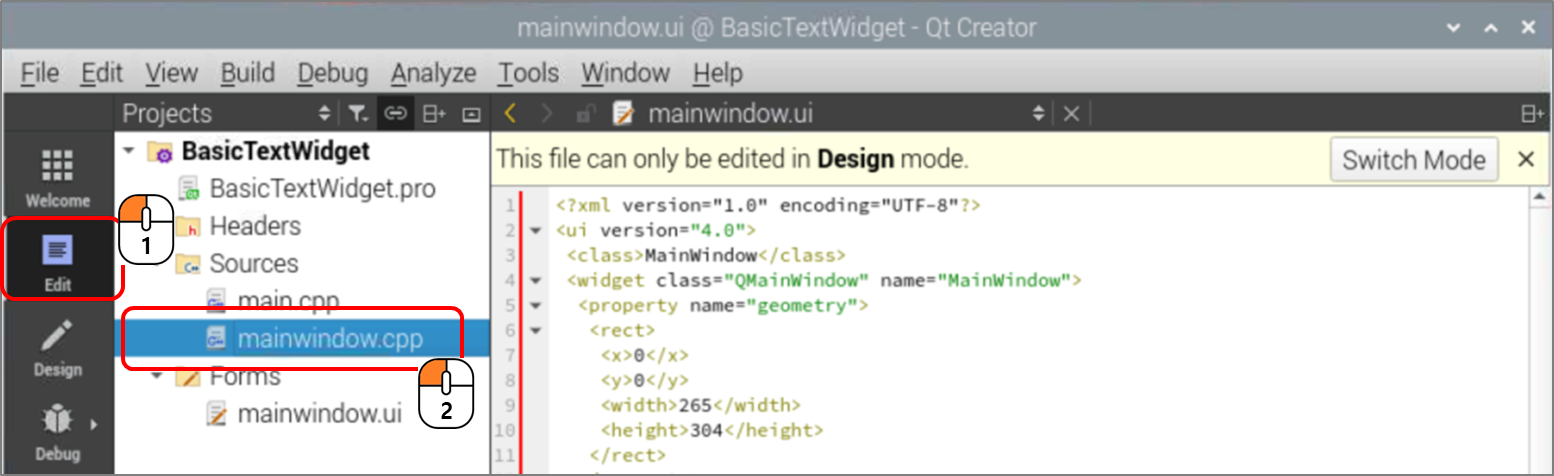
Task: Close the mainwindow.ui document
Action: point(1071,114)
